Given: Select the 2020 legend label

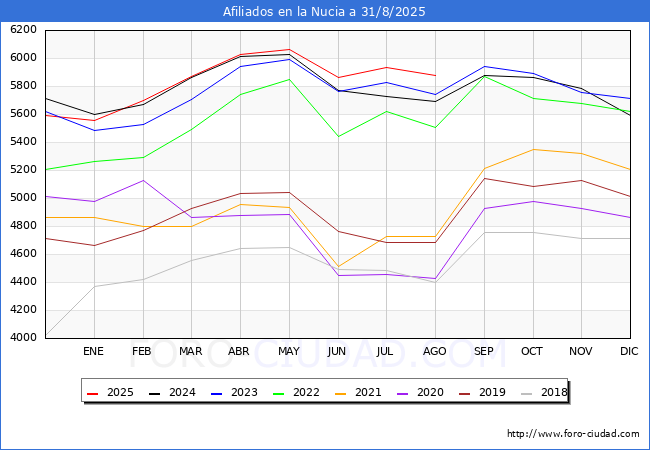Looking at the screenshot, I should coord(430,392).
